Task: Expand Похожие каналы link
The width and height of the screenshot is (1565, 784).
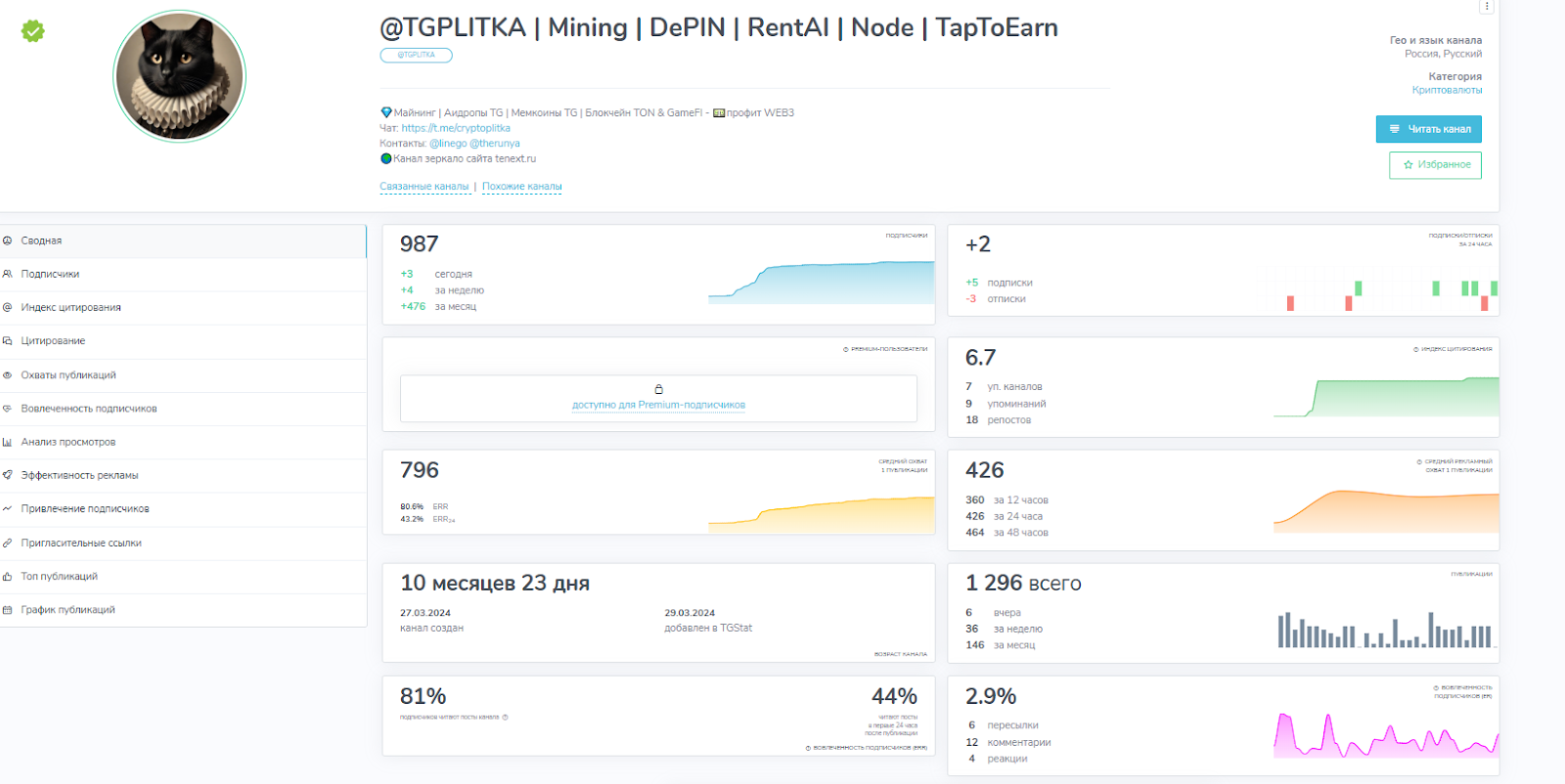Action: [x=521, y=187]
